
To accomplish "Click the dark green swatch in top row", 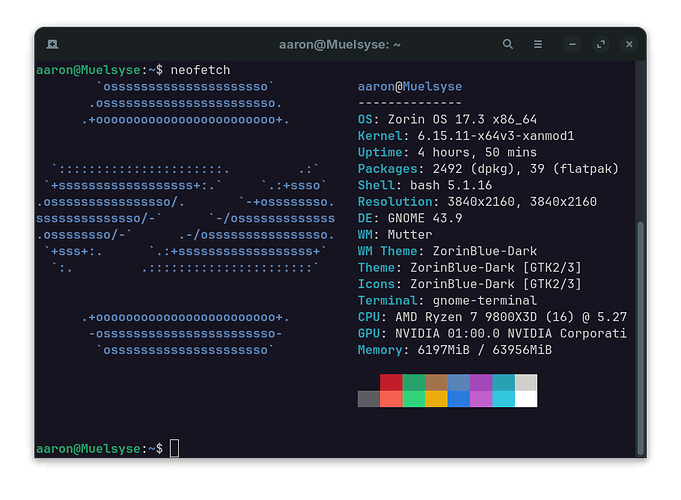I will (x=414, y=382).
